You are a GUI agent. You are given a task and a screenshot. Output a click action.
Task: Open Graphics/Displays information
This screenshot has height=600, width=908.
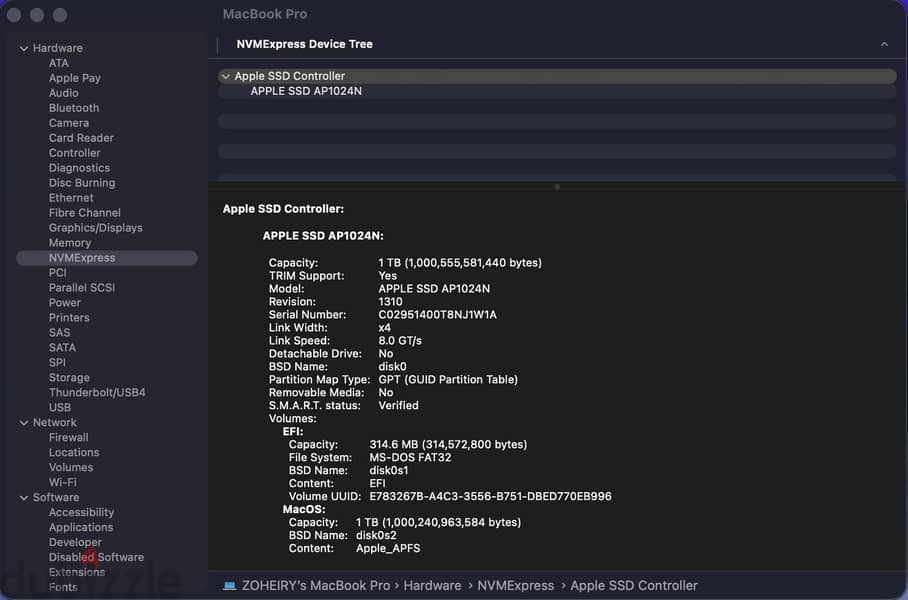96,228
